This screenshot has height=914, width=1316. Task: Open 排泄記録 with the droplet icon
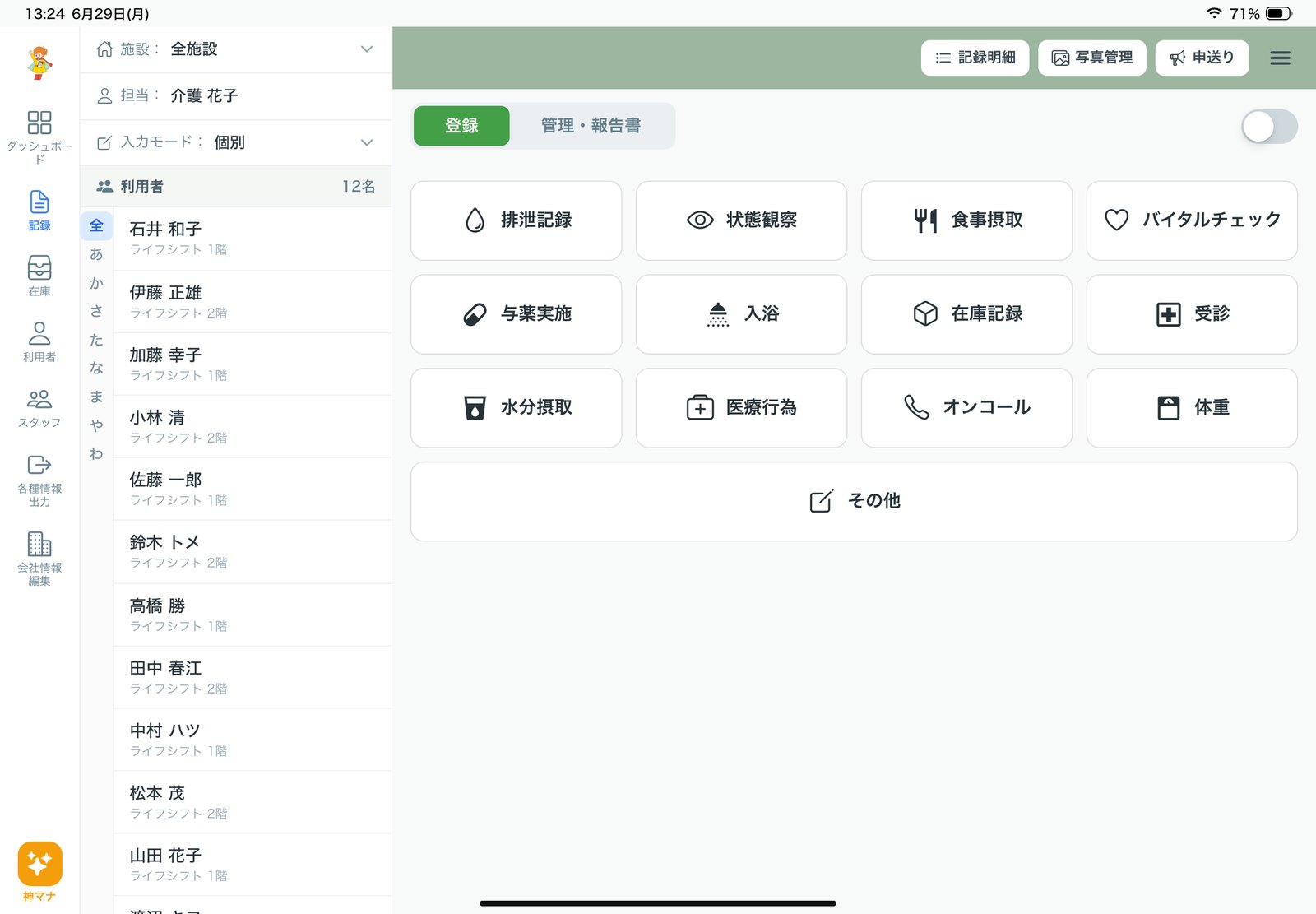coord(517,220)
